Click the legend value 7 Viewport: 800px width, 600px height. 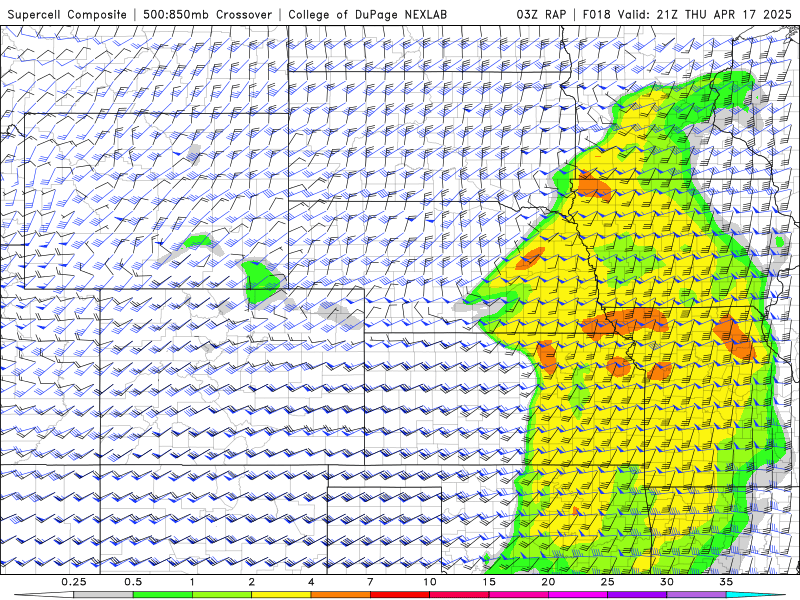[370, 582]
